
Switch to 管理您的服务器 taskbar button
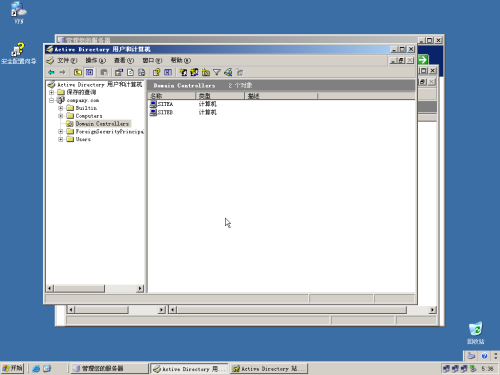pos(110,368)
